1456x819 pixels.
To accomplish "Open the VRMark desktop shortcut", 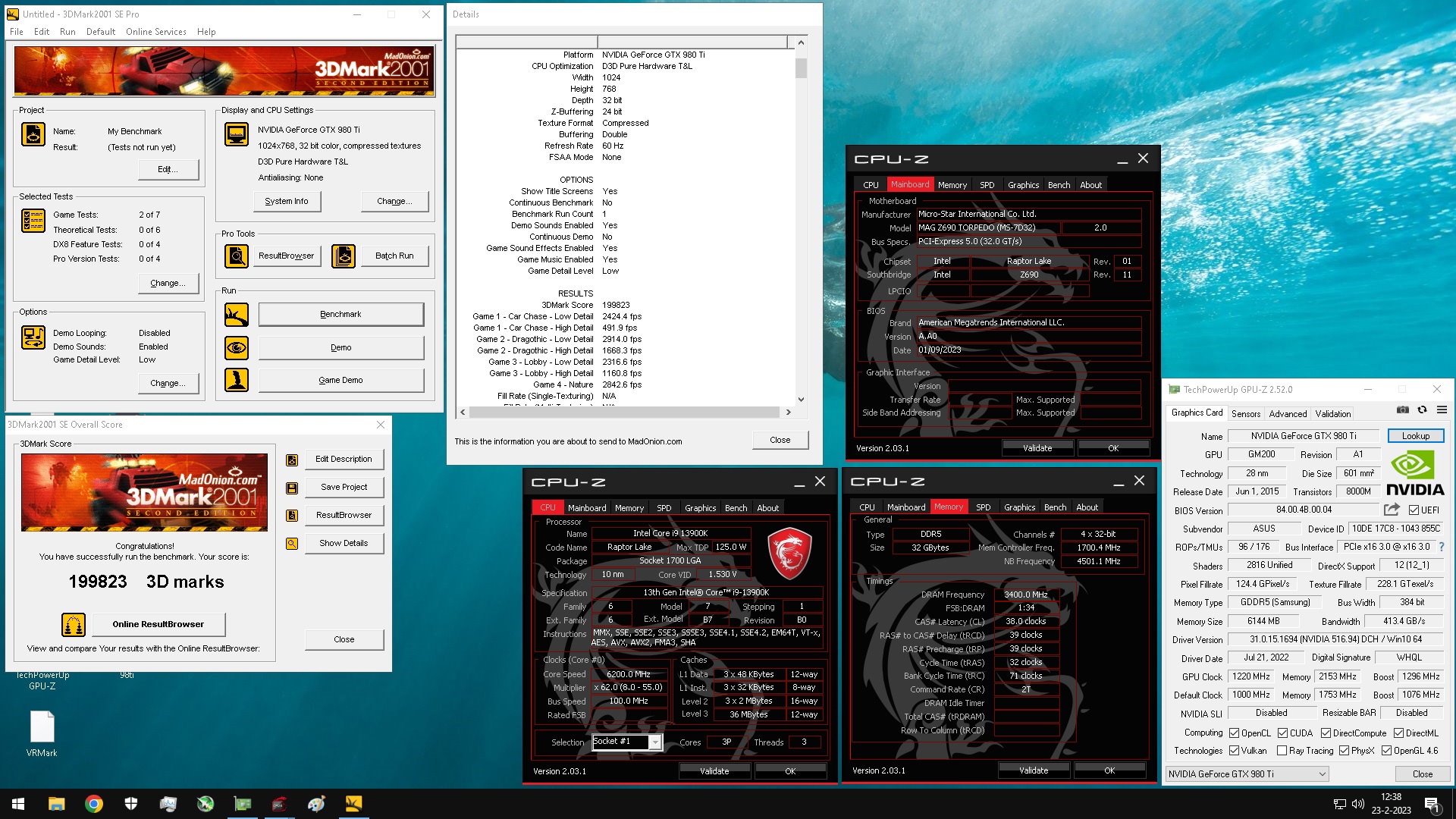I will click(x=42, y=734).
